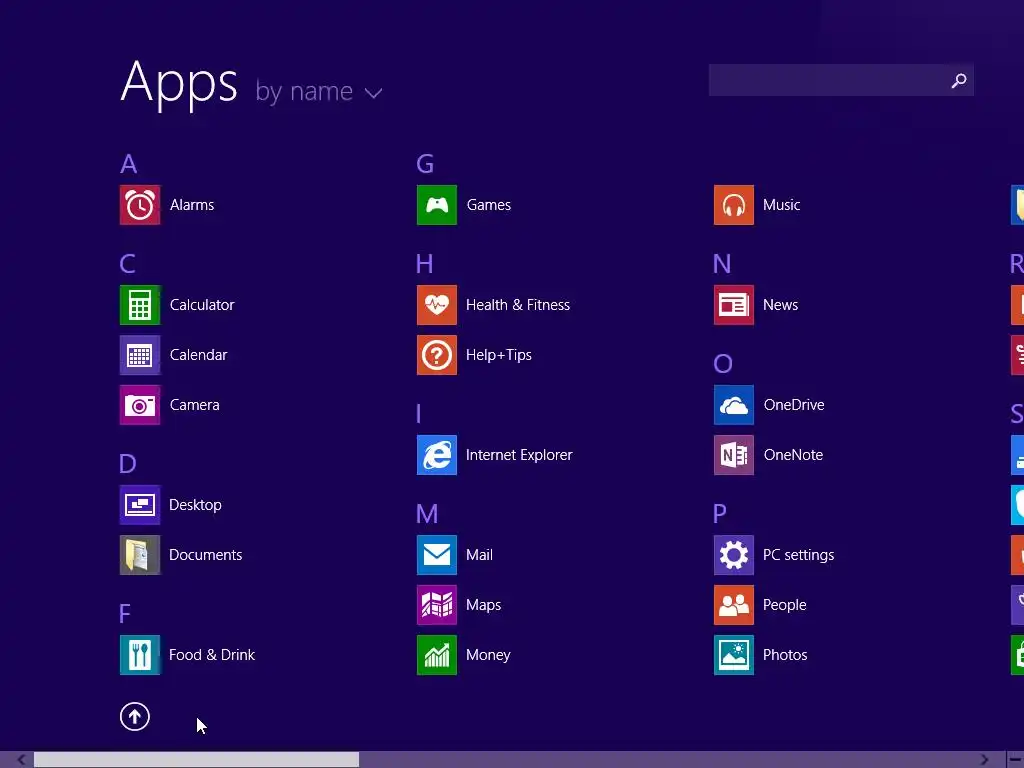Click the 'Calculator' label text
The height and width of the screenshot is (768, 1024).
click(202, 305)
